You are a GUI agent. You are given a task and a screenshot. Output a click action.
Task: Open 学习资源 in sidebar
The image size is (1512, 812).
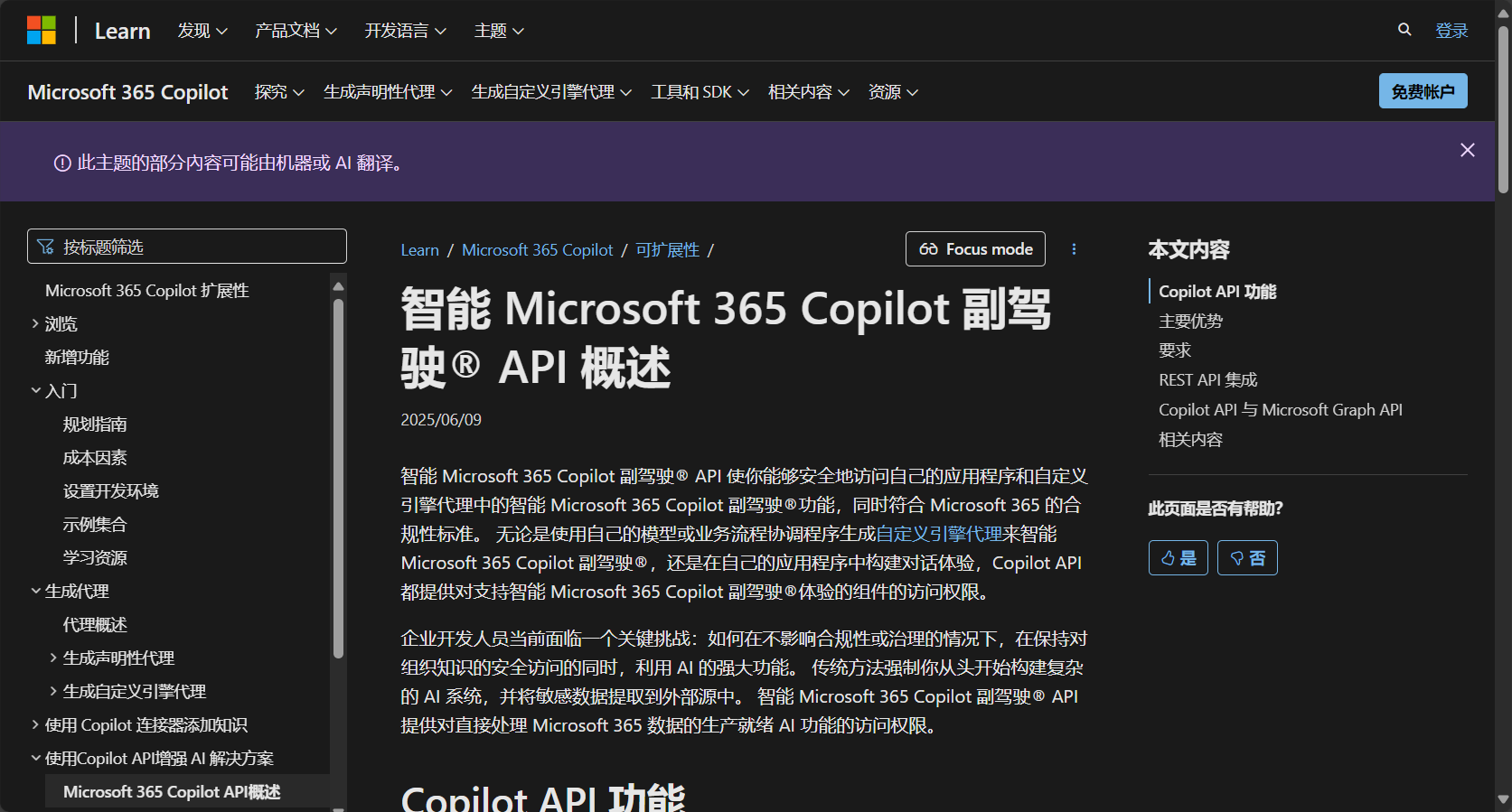tap(95, 558)
